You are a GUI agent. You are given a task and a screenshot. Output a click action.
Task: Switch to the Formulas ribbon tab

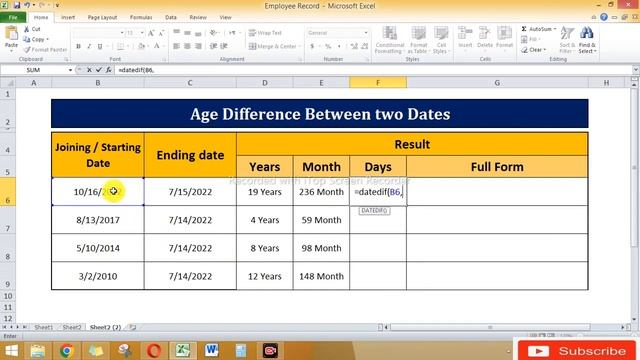pos(141,18)
